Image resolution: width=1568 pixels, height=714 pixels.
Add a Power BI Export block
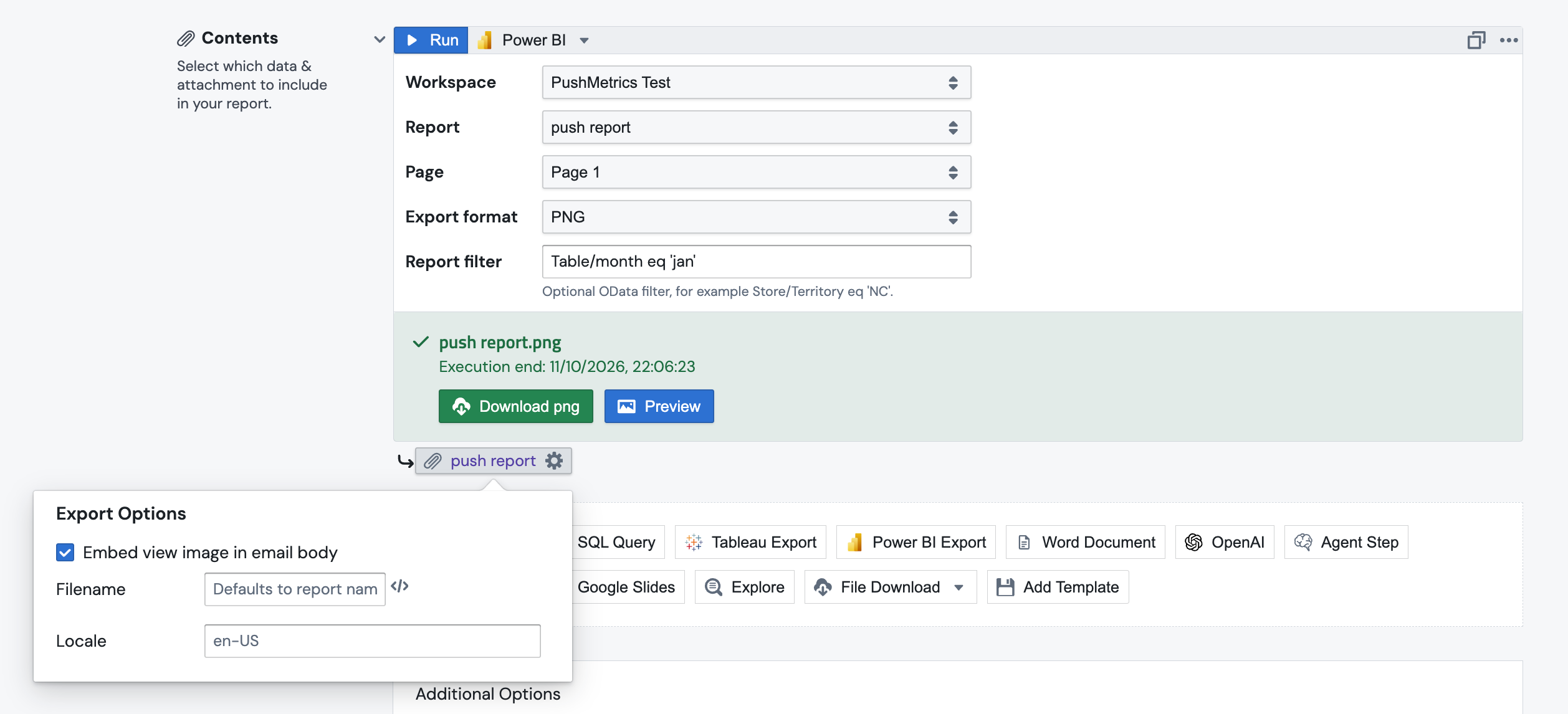(916, 542)
